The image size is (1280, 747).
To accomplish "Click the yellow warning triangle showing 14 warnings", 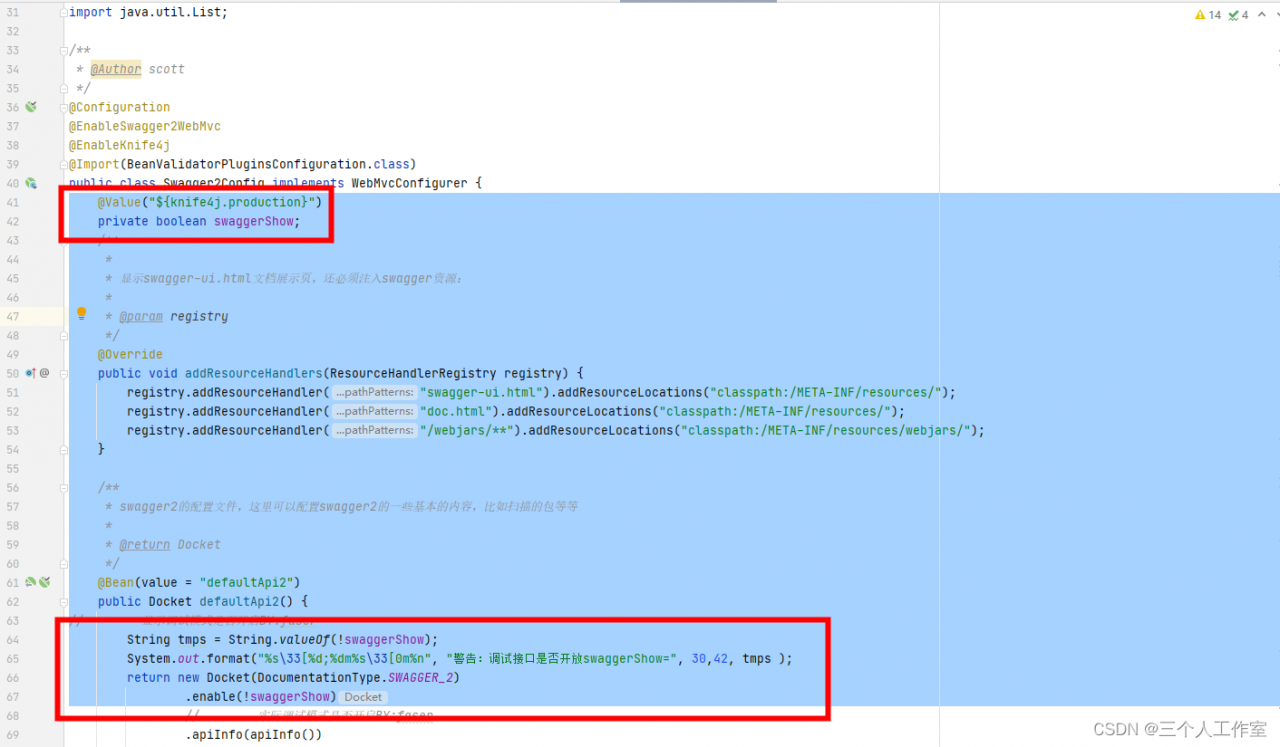I will [1201, 15].
